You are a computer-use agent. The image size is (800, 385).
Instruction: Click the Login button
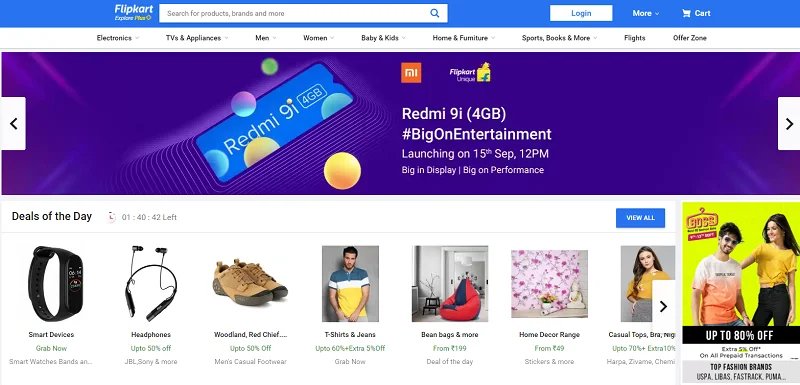click(x=581, y=13)
